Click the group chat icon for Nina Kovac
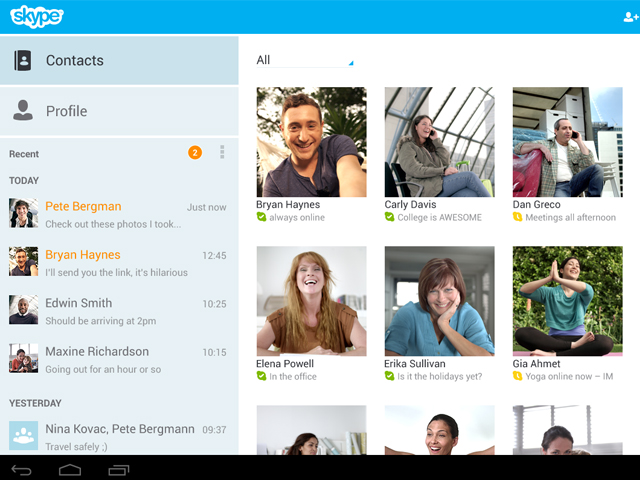Image resolution: width=640 pixels, height=480 pixels. [x=24, y=436]
